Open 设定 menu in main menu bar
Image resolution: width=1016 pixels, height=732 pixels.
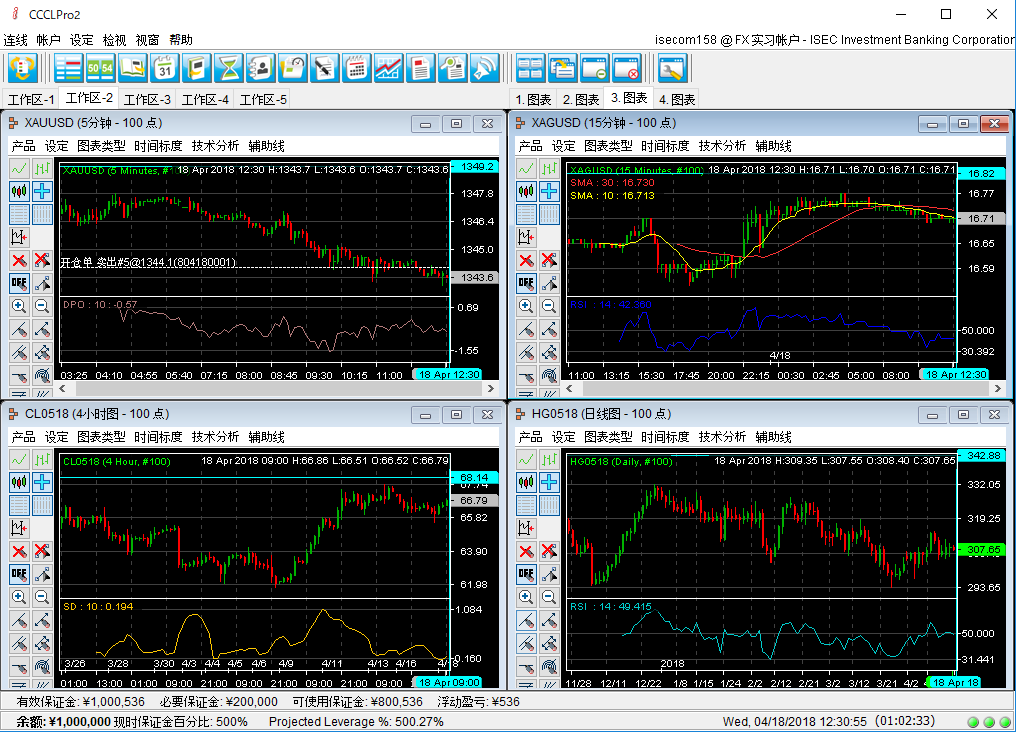[x=82, y=40]
